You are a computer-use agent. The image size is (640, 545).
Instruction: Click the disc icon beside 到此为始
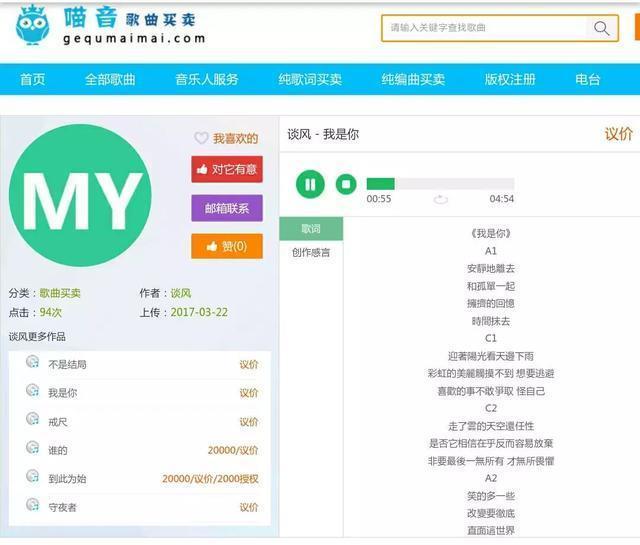coord(32,476)
